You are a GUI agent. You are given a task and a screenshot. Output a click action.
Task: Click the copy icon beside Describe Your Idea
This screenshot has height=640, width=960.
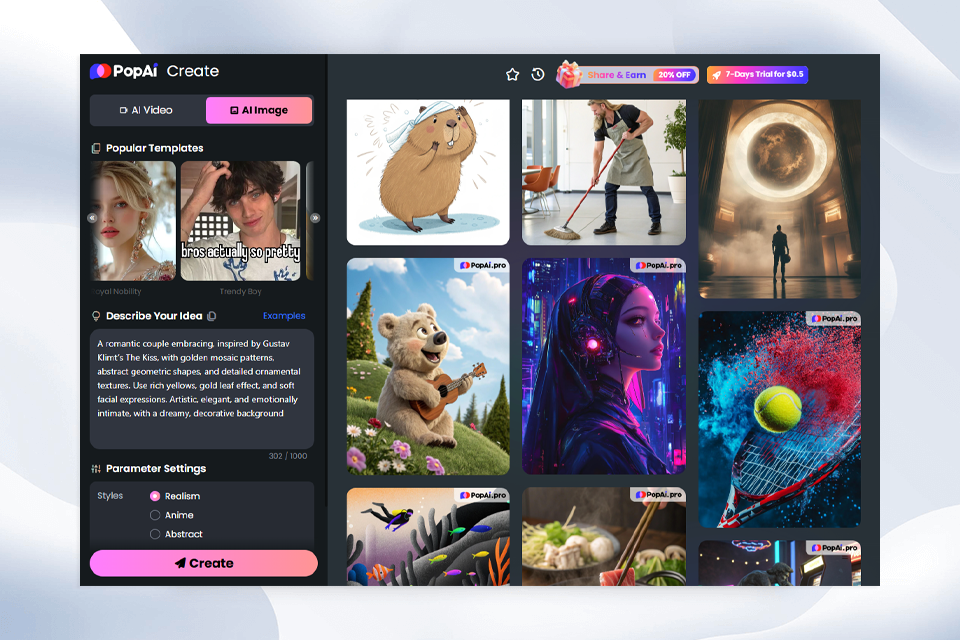click(x=212, y=316)
